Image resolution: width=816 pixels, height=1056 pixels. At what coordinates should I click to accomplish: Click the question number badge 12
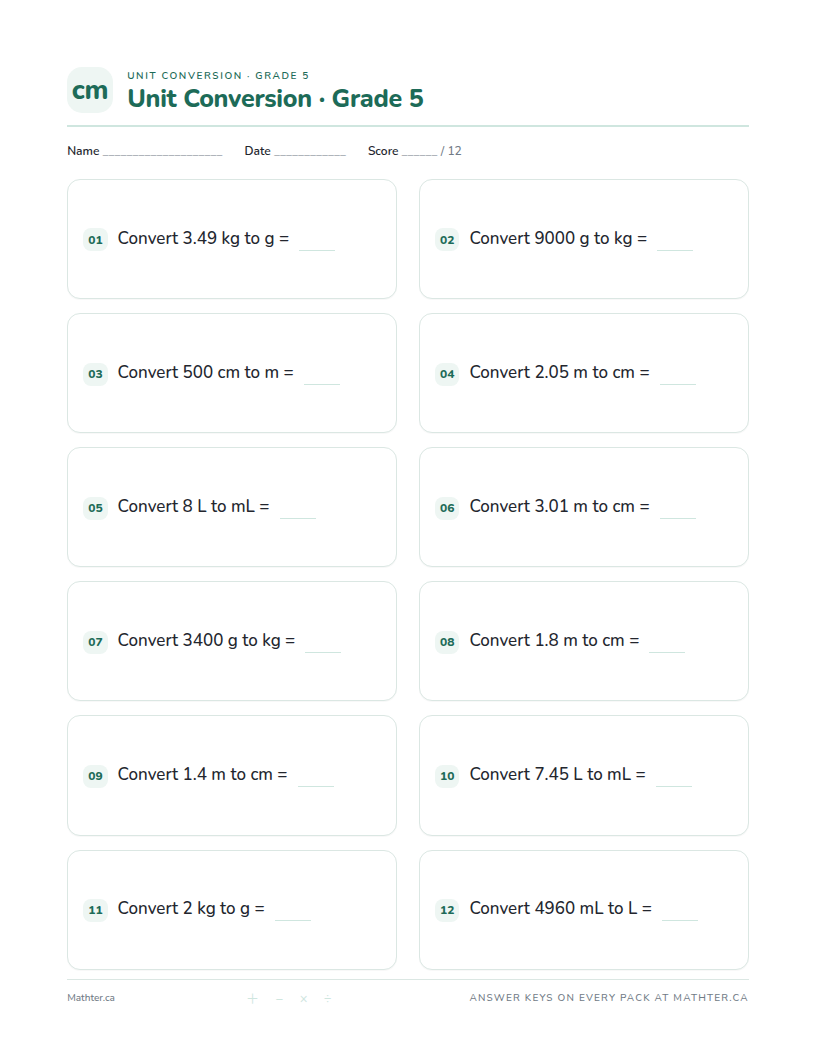pos(447,910)
